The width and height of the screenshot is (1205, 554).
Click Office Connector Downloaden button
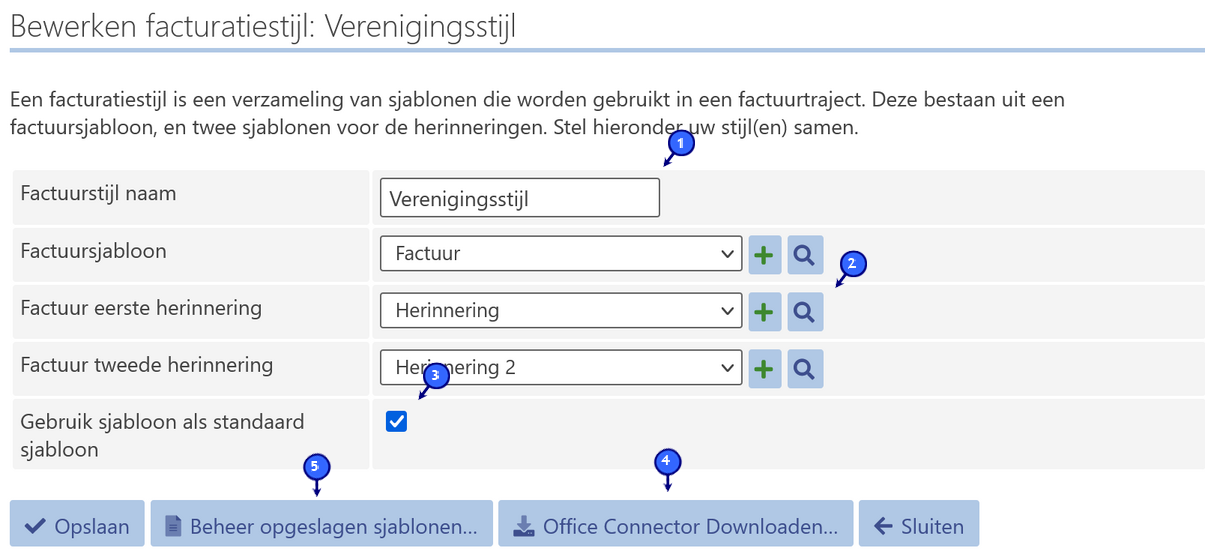[675, 526]
